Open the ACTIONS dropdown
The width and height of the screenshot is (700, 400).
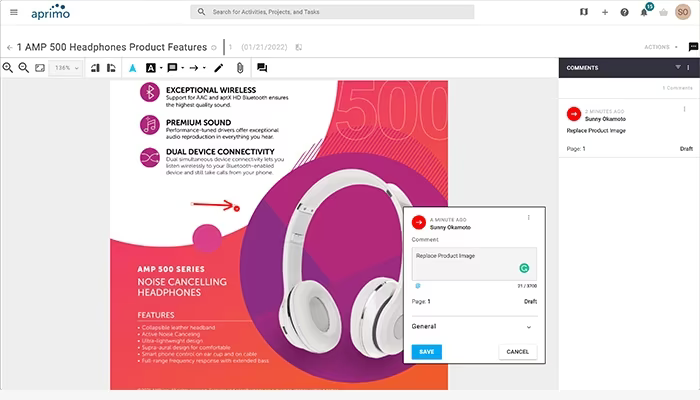661,47
